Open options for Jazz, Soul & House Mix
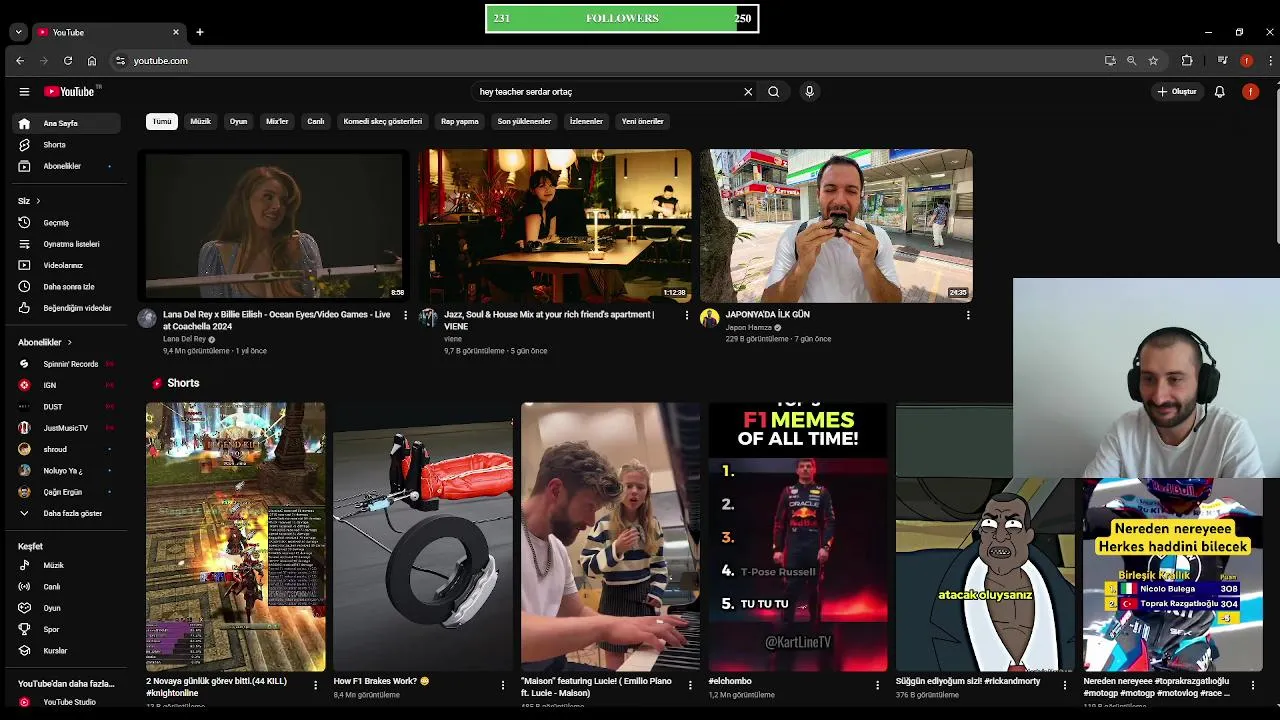The height and width of the screenshot is (720, 1280). pos(686,315)
